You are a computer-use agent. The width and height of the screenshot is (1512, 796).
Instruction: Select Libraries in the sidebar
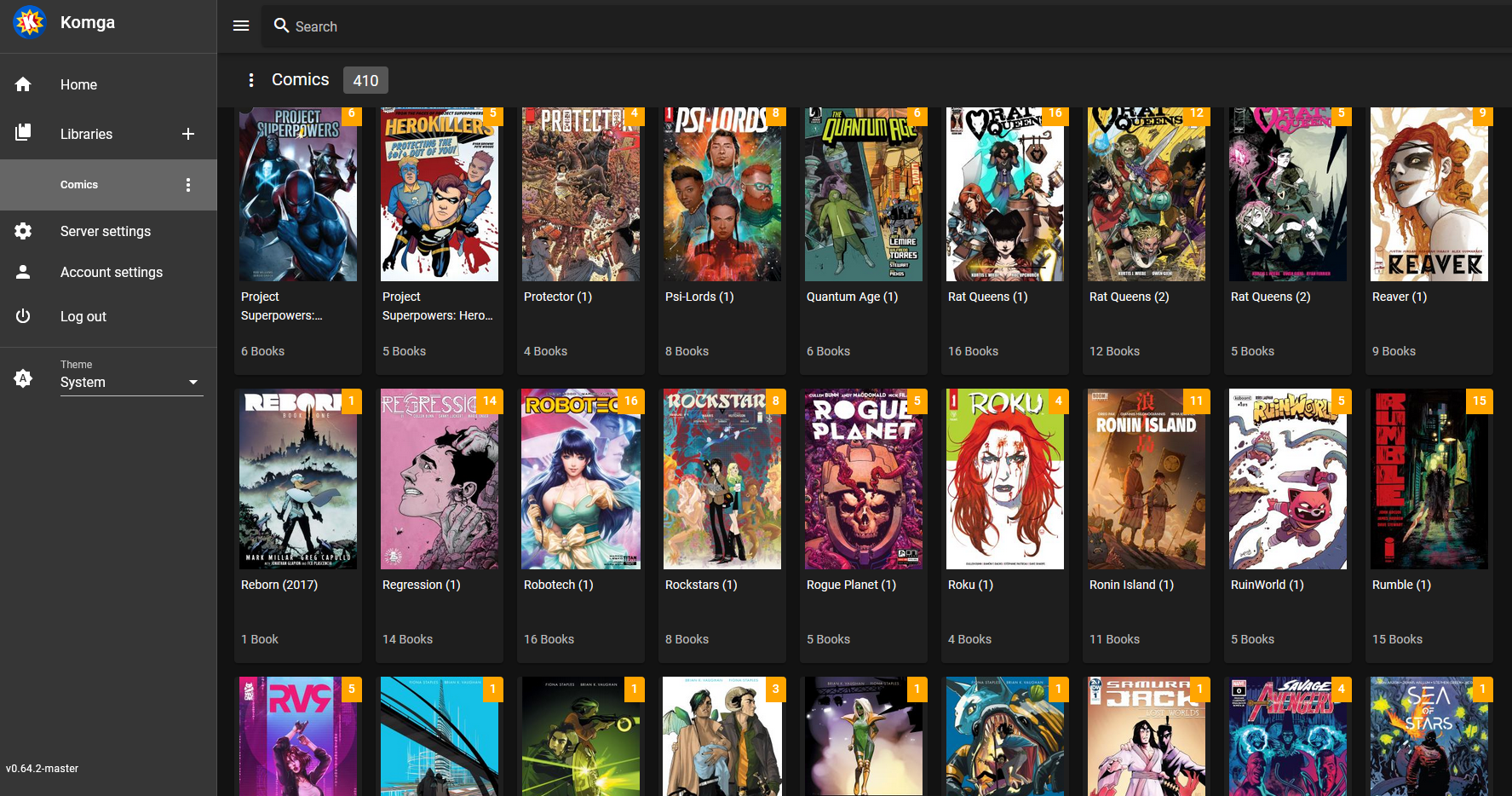tap(86, 134)
